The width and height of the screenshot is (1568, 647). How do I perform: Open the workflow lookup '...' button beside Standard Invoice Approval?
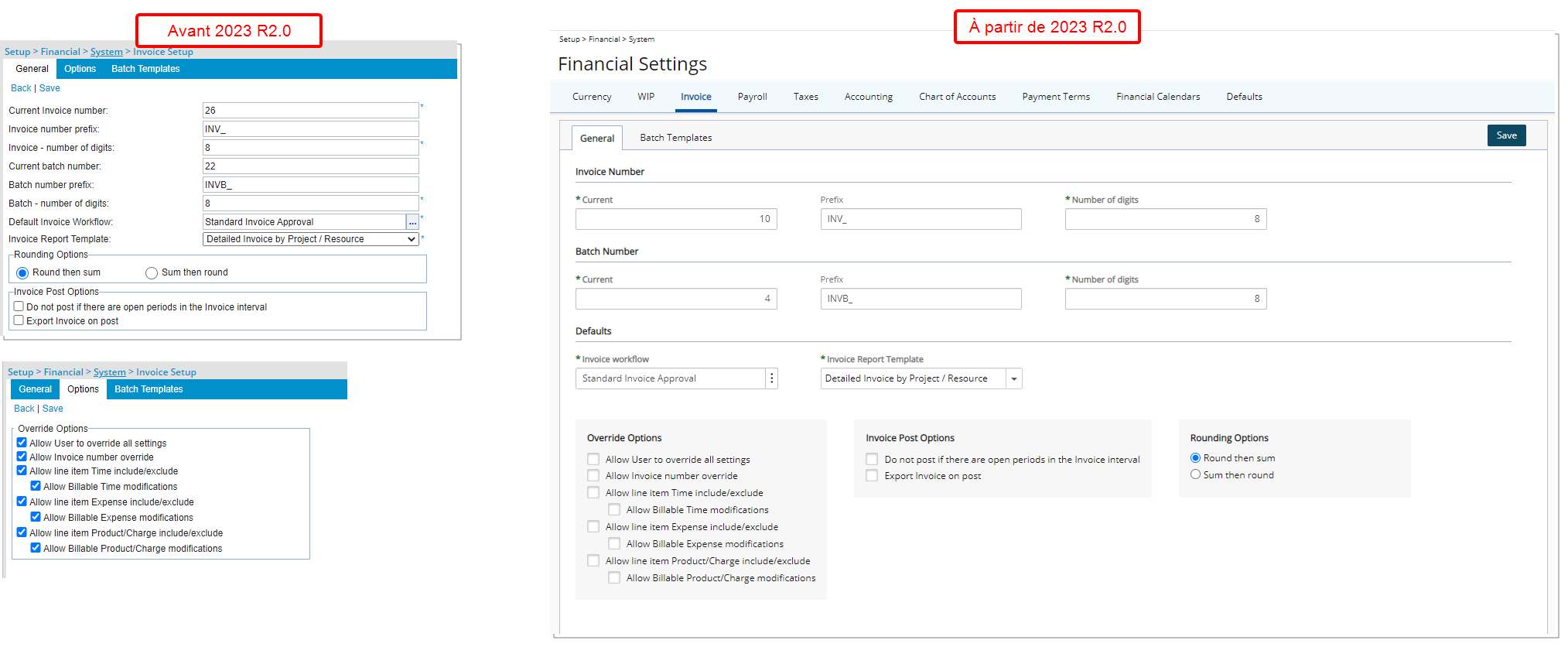[x=412, y=222]
